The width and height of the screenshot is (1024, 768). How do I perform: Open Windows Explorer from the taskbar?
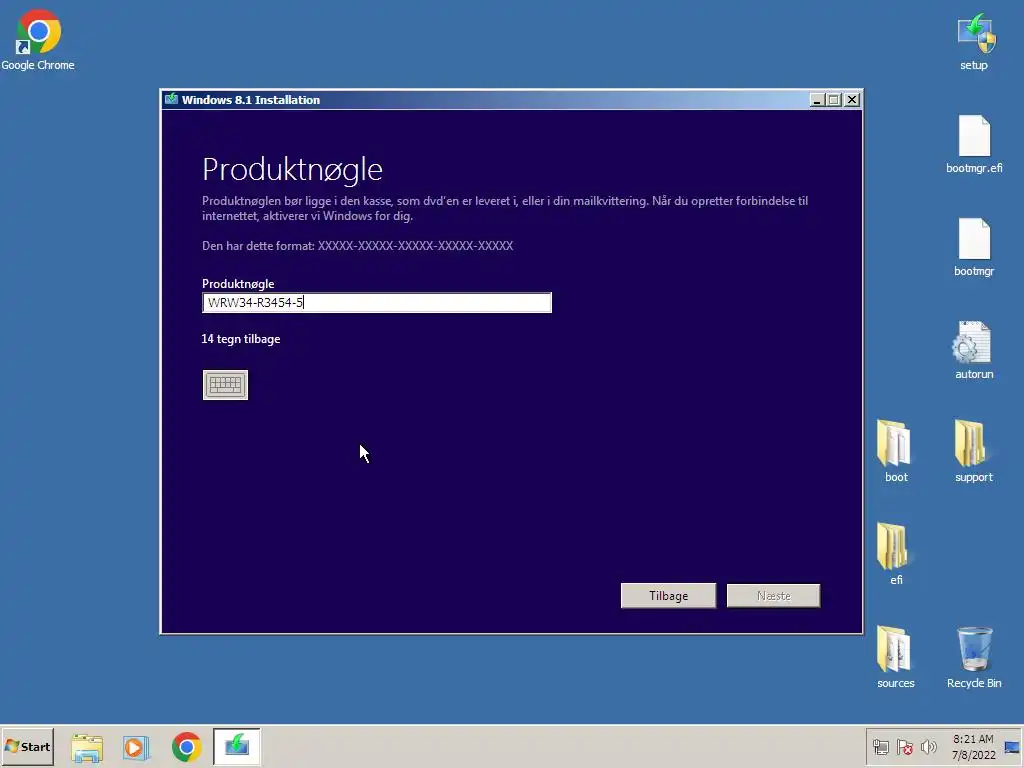point(87,747)
